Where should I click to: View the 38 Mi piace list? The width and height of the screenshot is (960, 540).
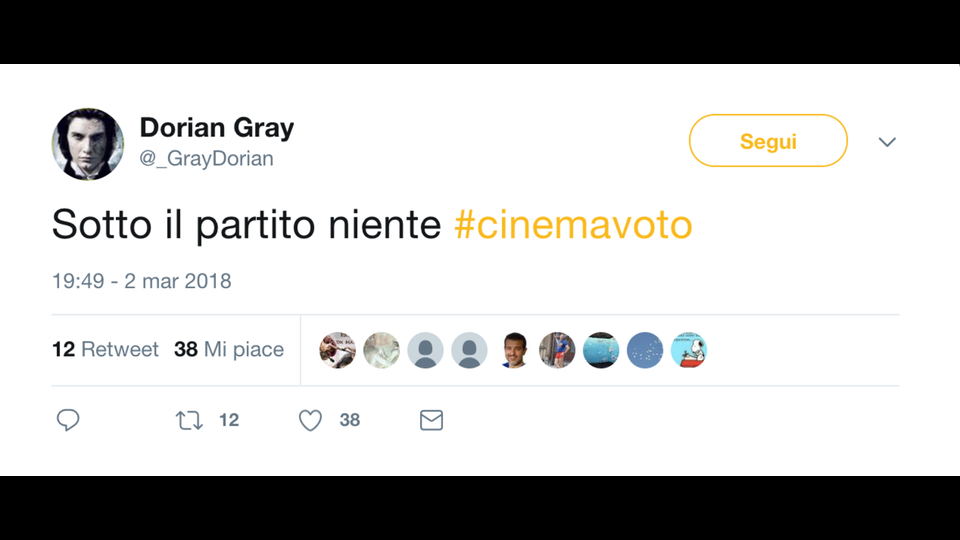pos(229,349)
